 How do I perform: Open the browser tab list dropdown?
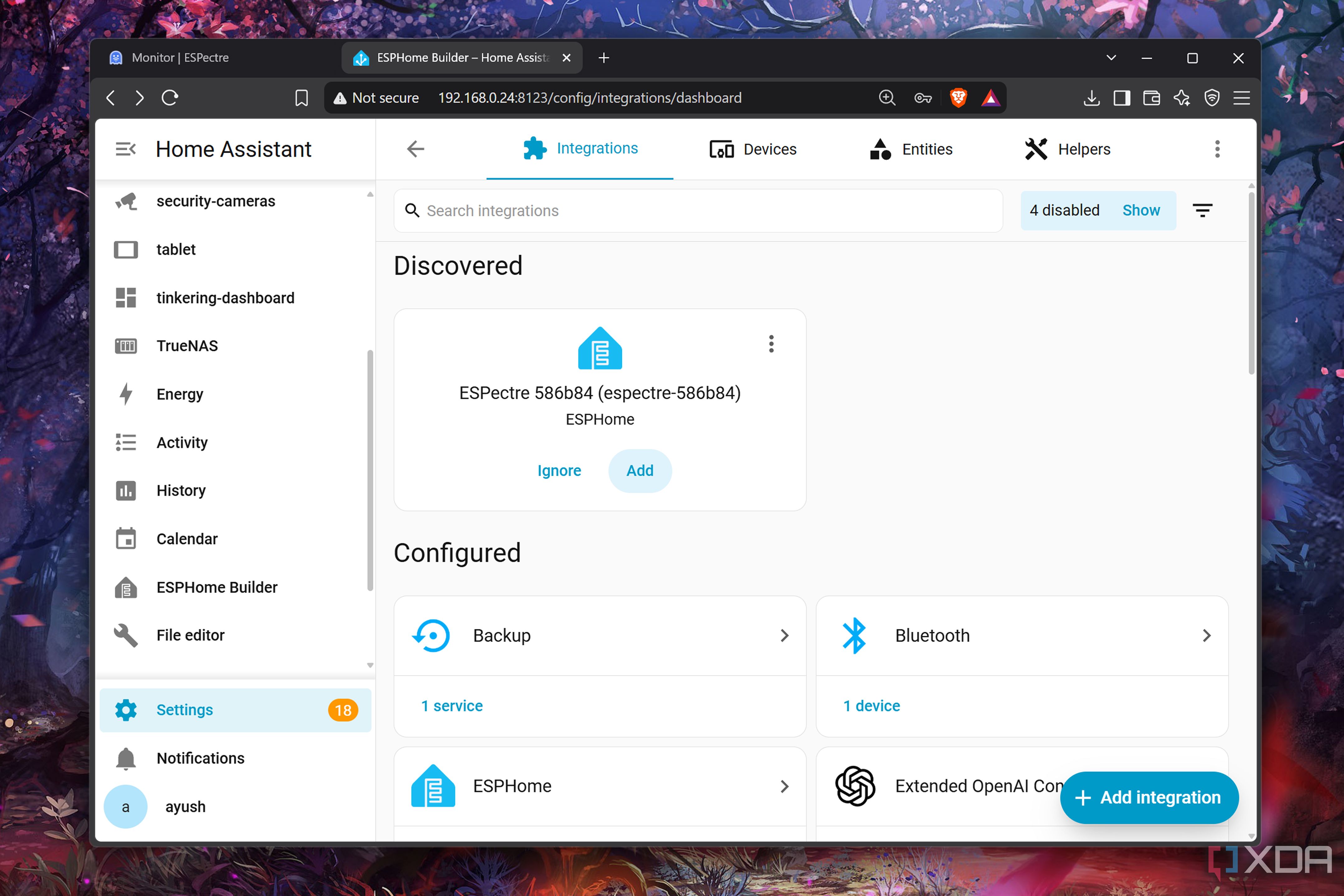(x=1111, y=58)
